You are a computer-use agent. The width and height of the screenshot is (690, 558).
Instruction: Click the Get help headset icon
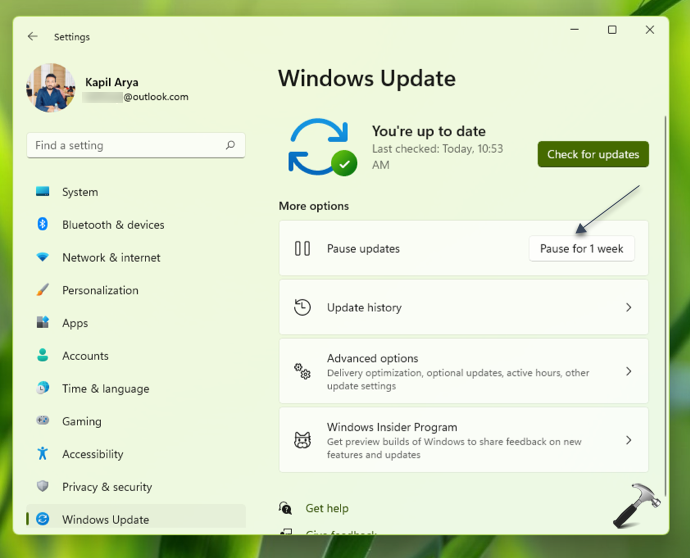pyautogui.click(x=285, y=508)
